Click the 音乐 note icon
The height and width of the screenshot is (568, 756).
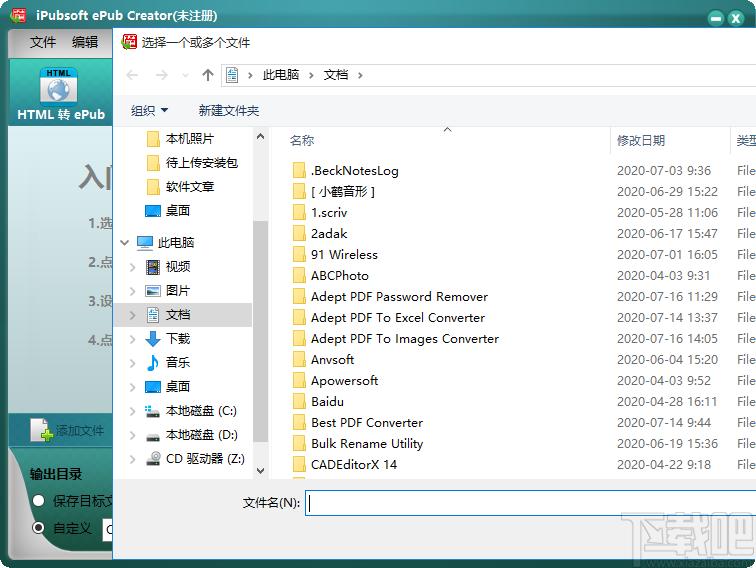153,363
